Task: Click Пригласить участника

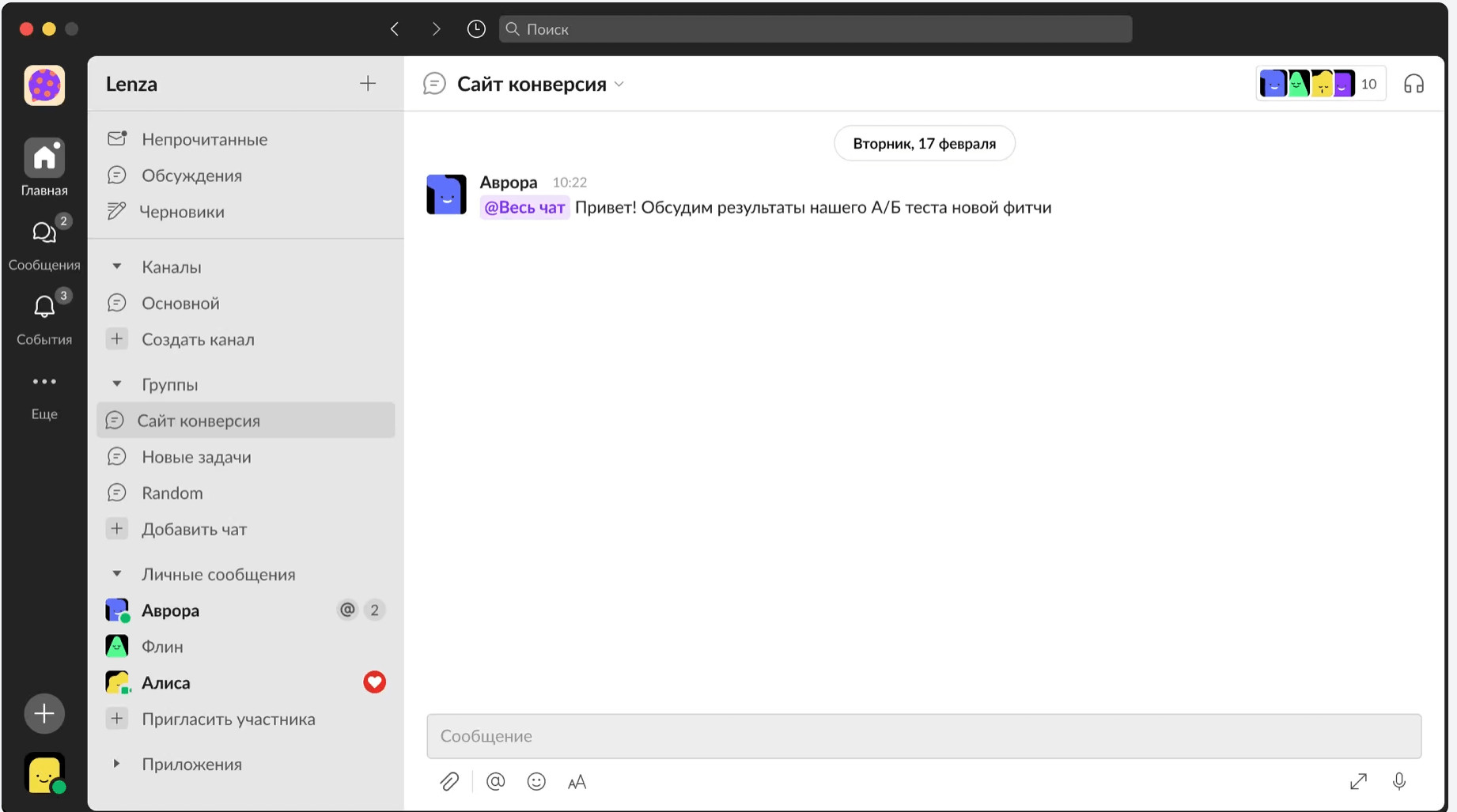Action: [228, 719]
